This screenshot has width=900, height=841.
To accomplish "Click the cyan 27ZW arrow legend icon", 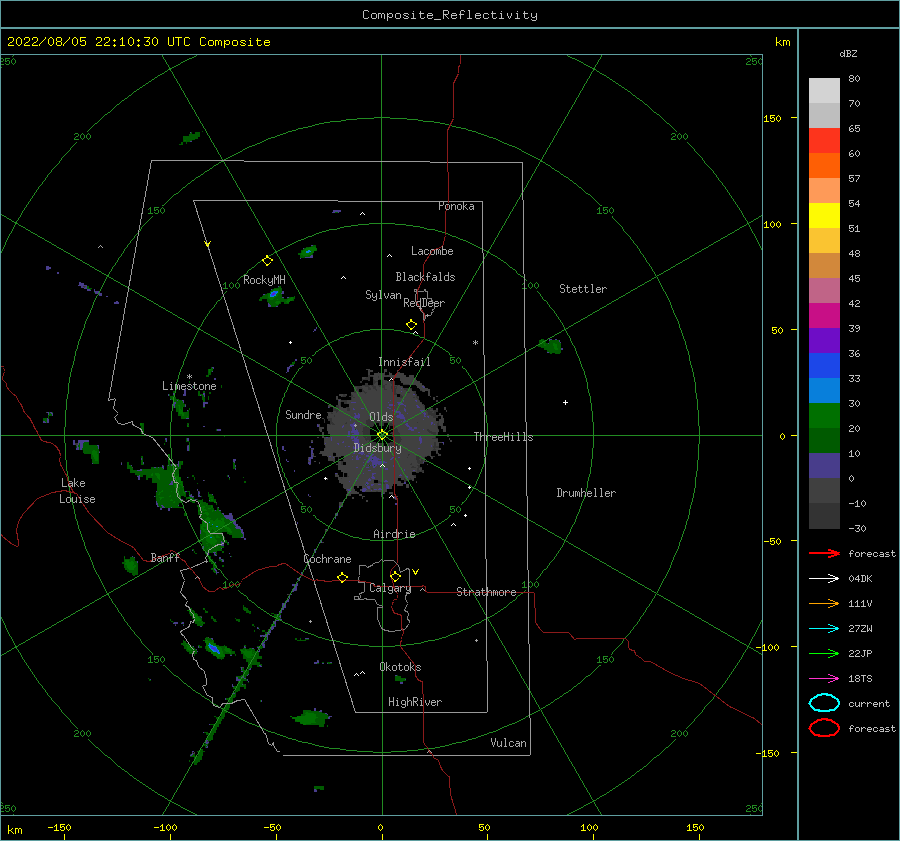I will (x=824, y=629).
